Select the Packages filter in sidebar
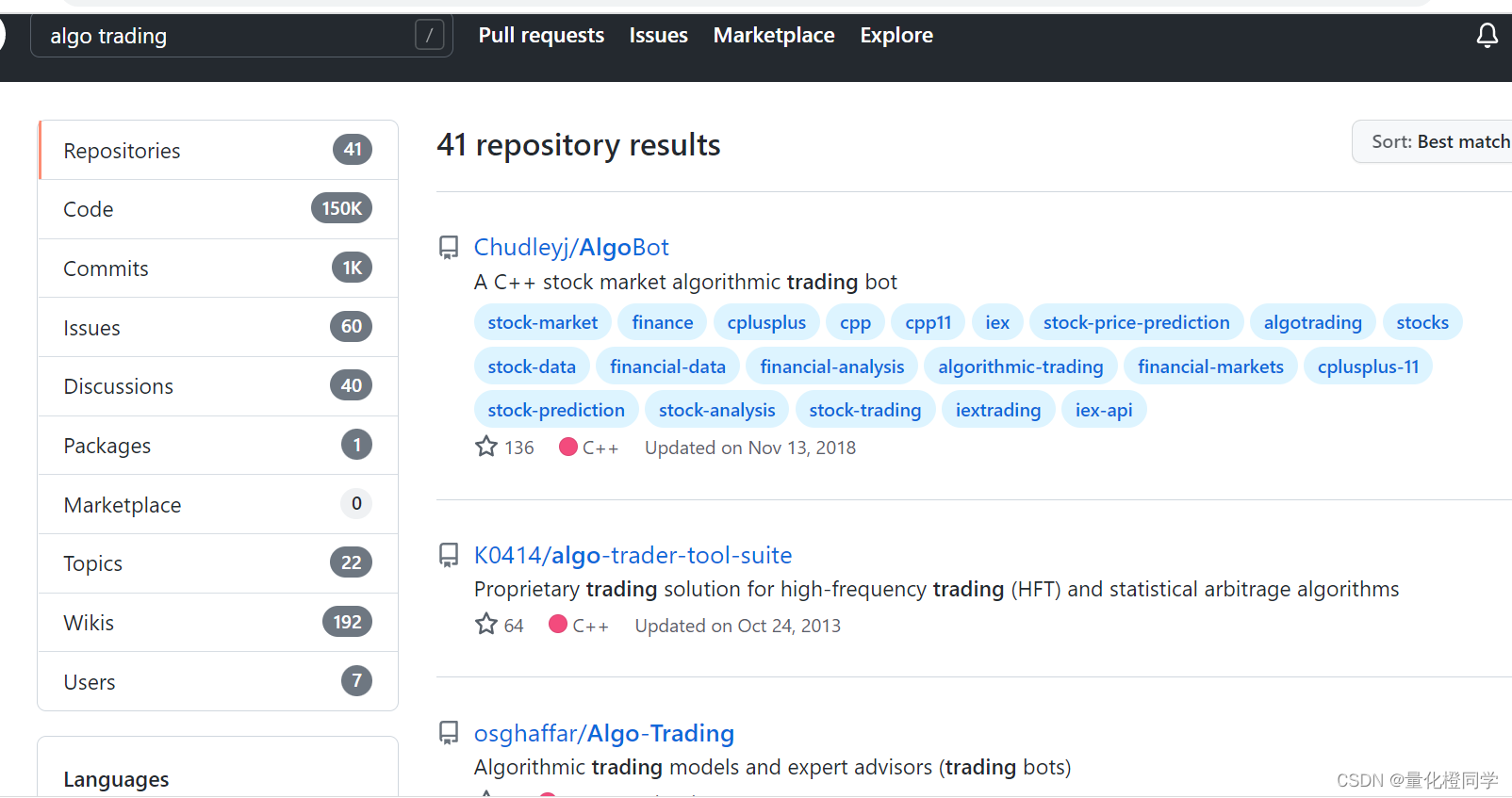Image resolution: width=1512 pixels, height=798 pixels. pyautogui.click(x=218, y=446)
